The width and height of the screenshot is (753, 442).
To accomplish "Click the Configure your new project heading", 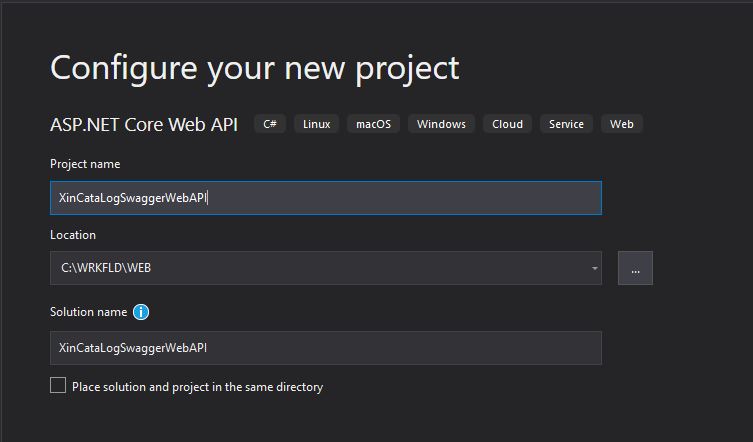I will [255, 68].
